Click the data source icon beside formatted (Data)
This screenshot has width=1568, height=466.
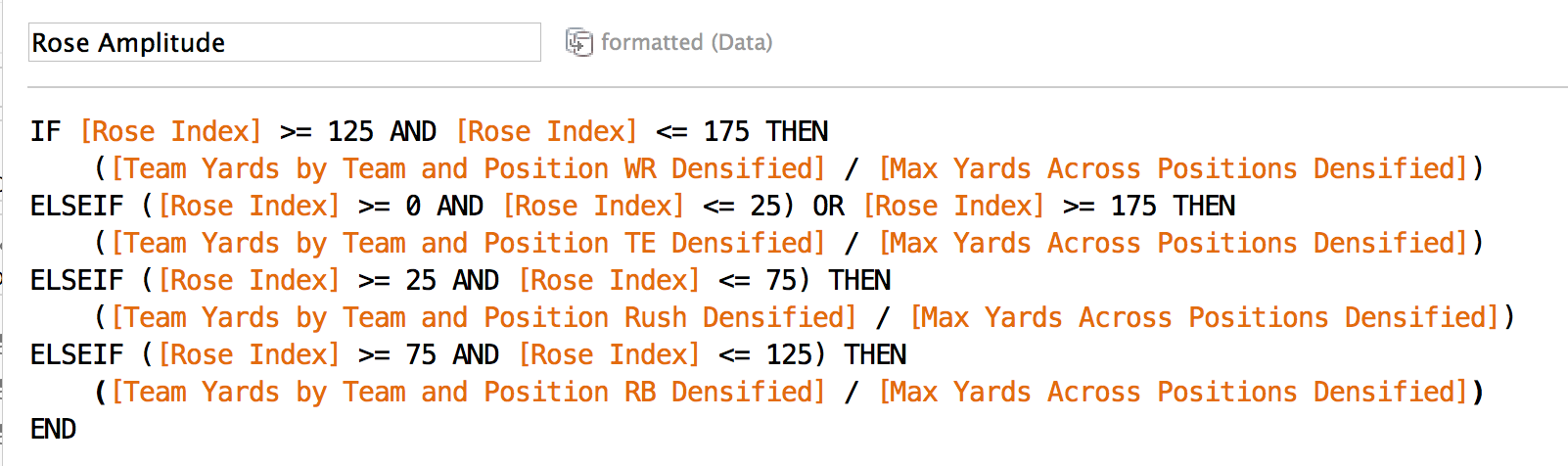pos(578,42)
